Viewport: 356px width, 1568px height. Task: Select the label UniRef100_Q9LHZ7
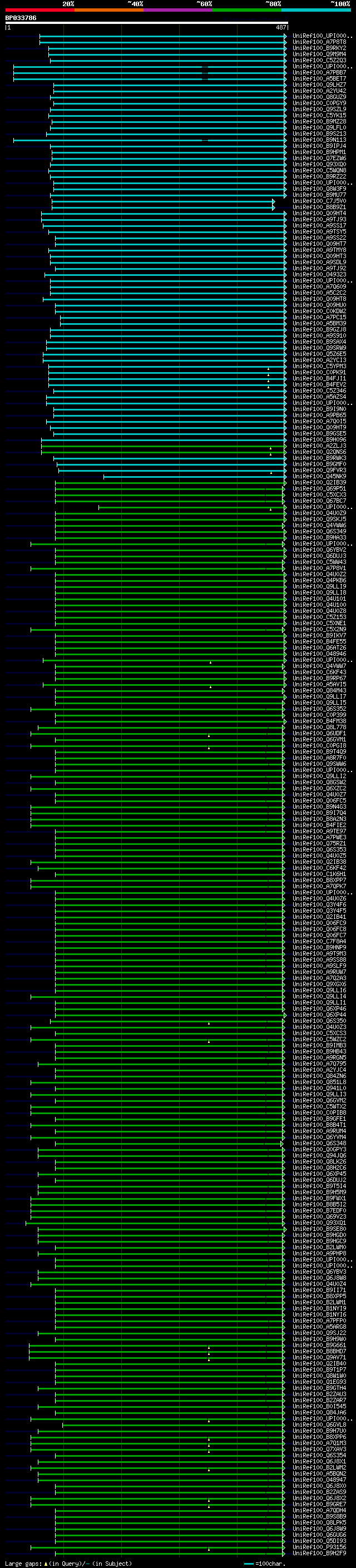click(x=319, y=85)
